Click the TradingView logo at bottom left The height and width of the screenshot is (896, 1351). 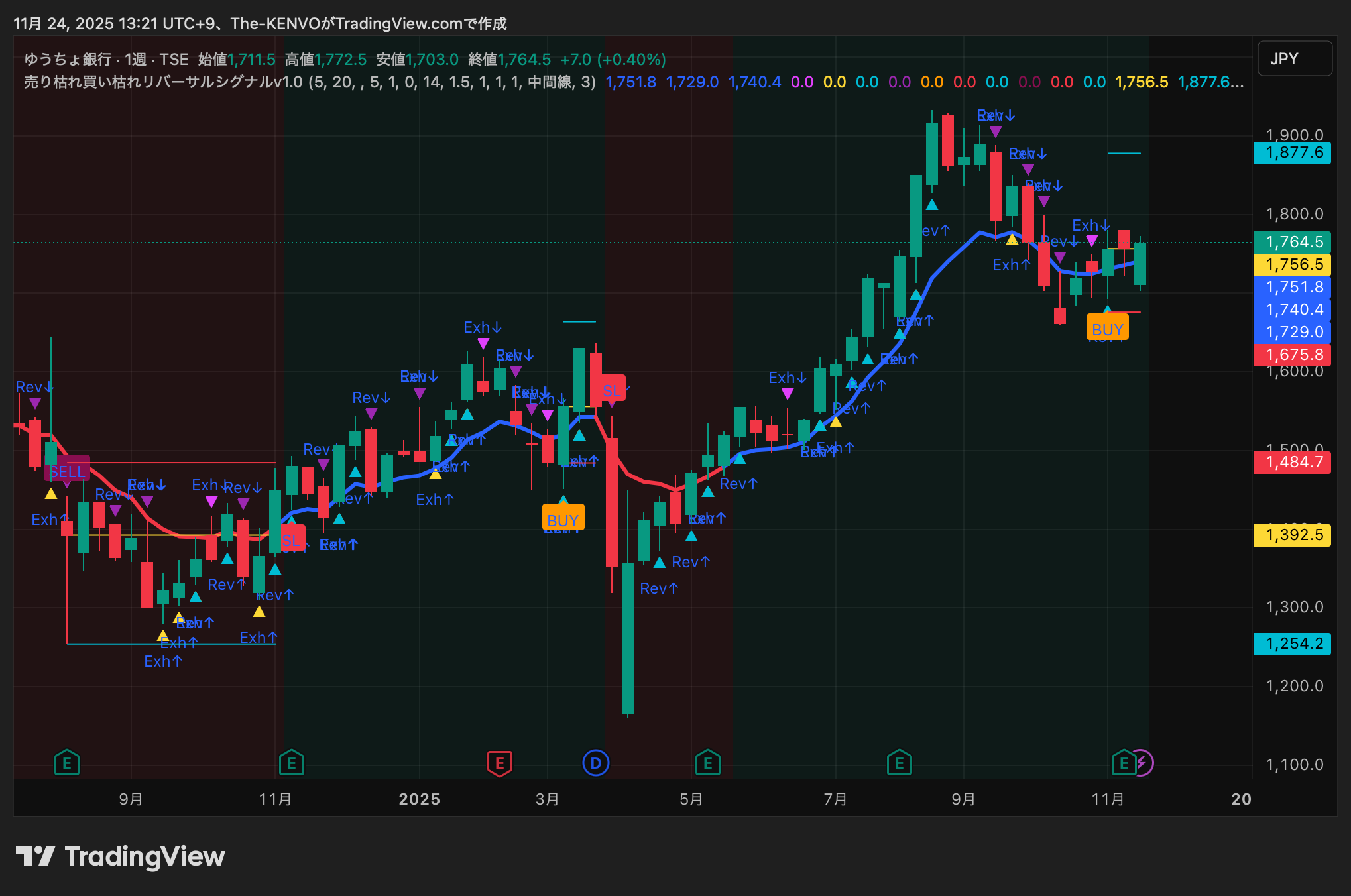(120, 856)
